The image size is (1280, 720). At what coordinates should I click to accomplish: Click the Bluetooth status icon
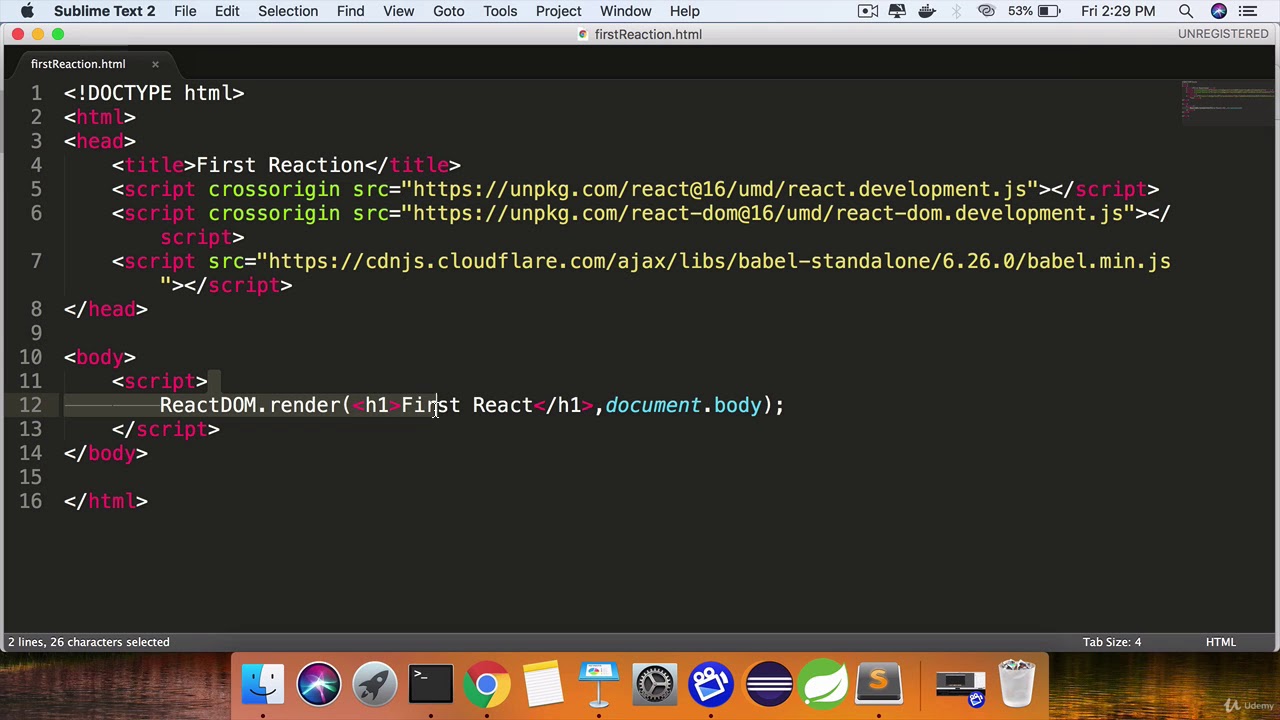click(x=957, y=11)
